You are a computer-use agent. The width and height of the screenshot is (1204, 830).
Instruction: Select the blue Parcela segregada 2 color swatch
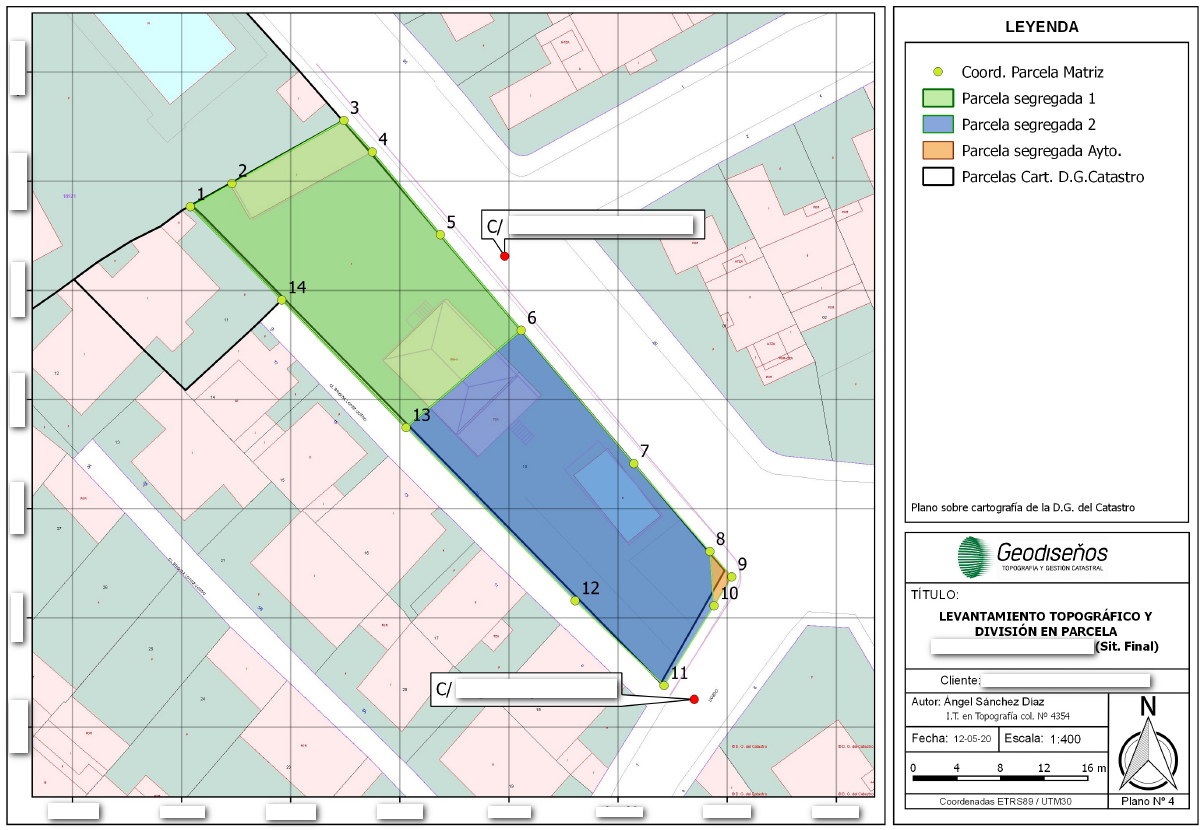coord(936,125)
